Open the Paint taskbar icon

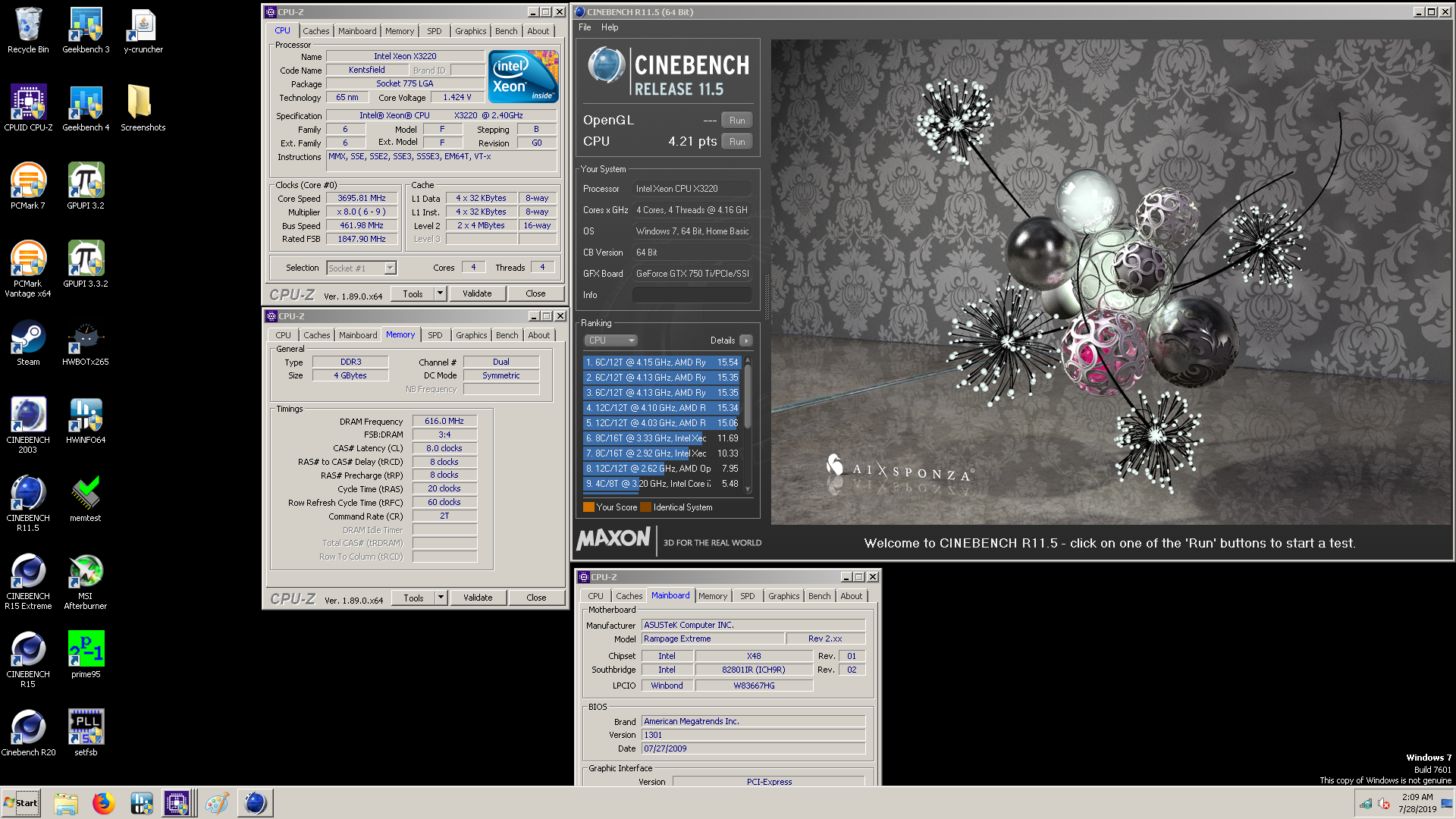tap(217, 803)
